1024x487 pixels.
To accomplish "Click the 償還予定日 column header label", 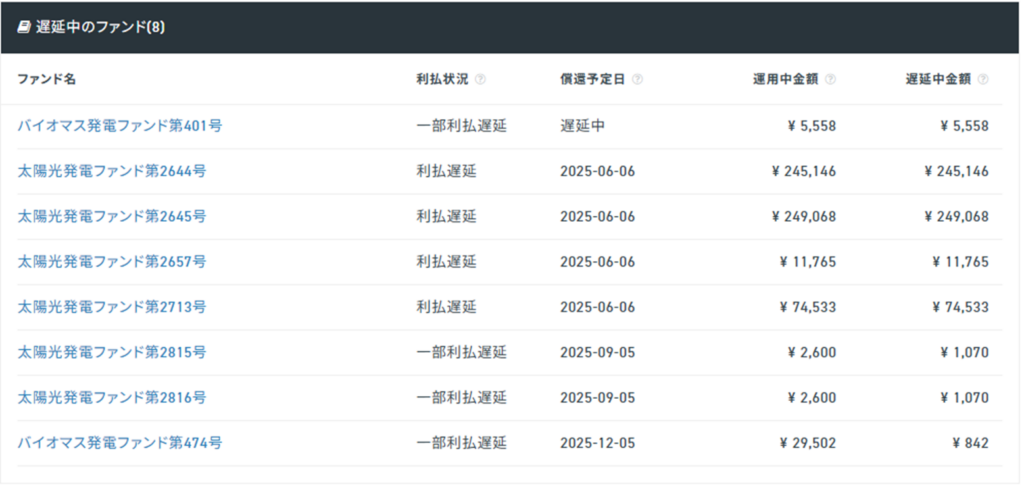I will pyautogui.click(x=592, y=80).
